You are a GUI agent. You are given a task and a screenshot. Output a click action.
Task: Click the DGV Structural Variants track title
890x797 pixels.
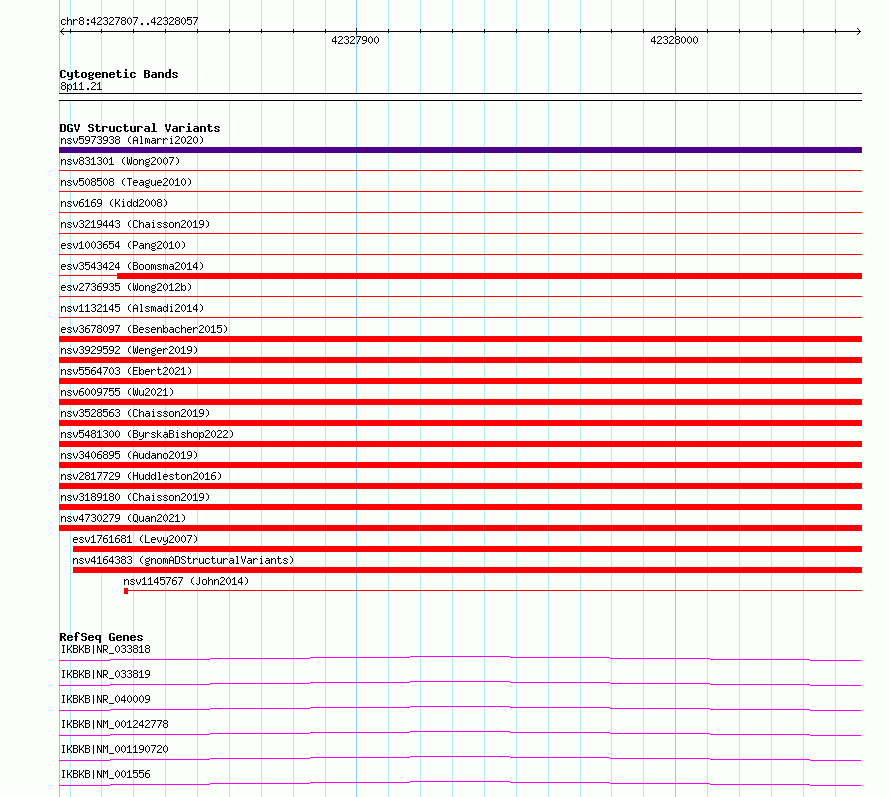(140, 128)
